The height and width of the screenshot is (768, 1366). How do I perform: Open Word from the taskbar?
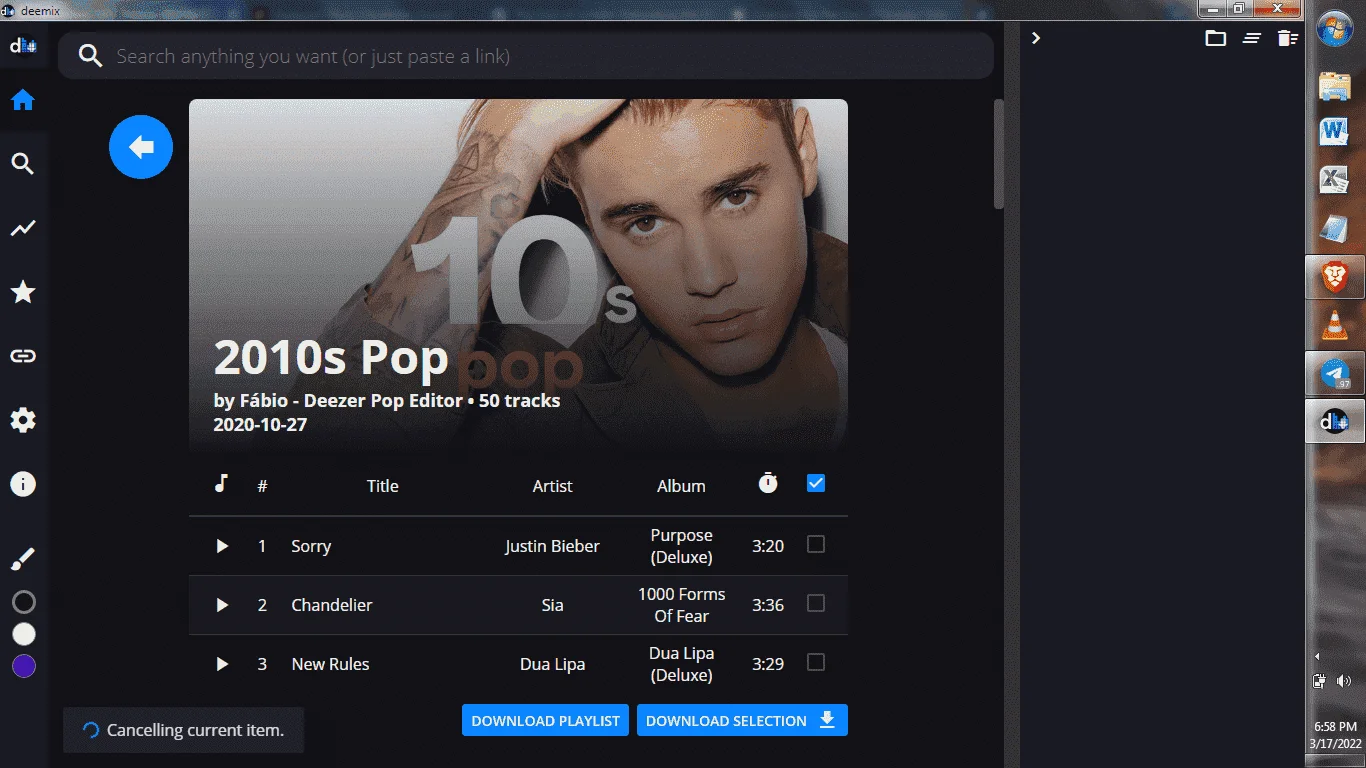(x=1335, y=131)
